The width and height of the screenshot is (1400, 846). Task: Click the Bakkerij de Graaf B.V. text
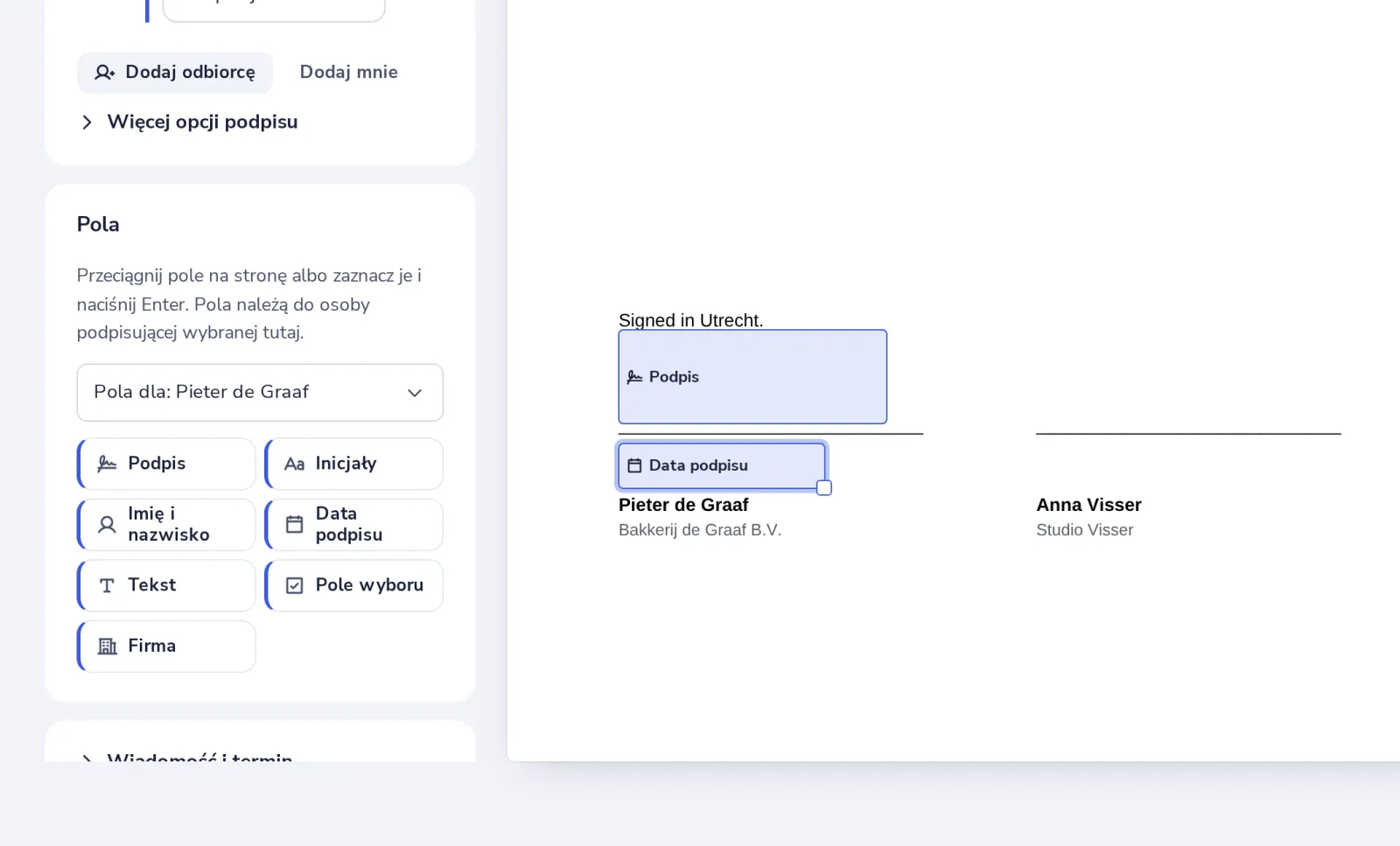[x=700, y=530]
